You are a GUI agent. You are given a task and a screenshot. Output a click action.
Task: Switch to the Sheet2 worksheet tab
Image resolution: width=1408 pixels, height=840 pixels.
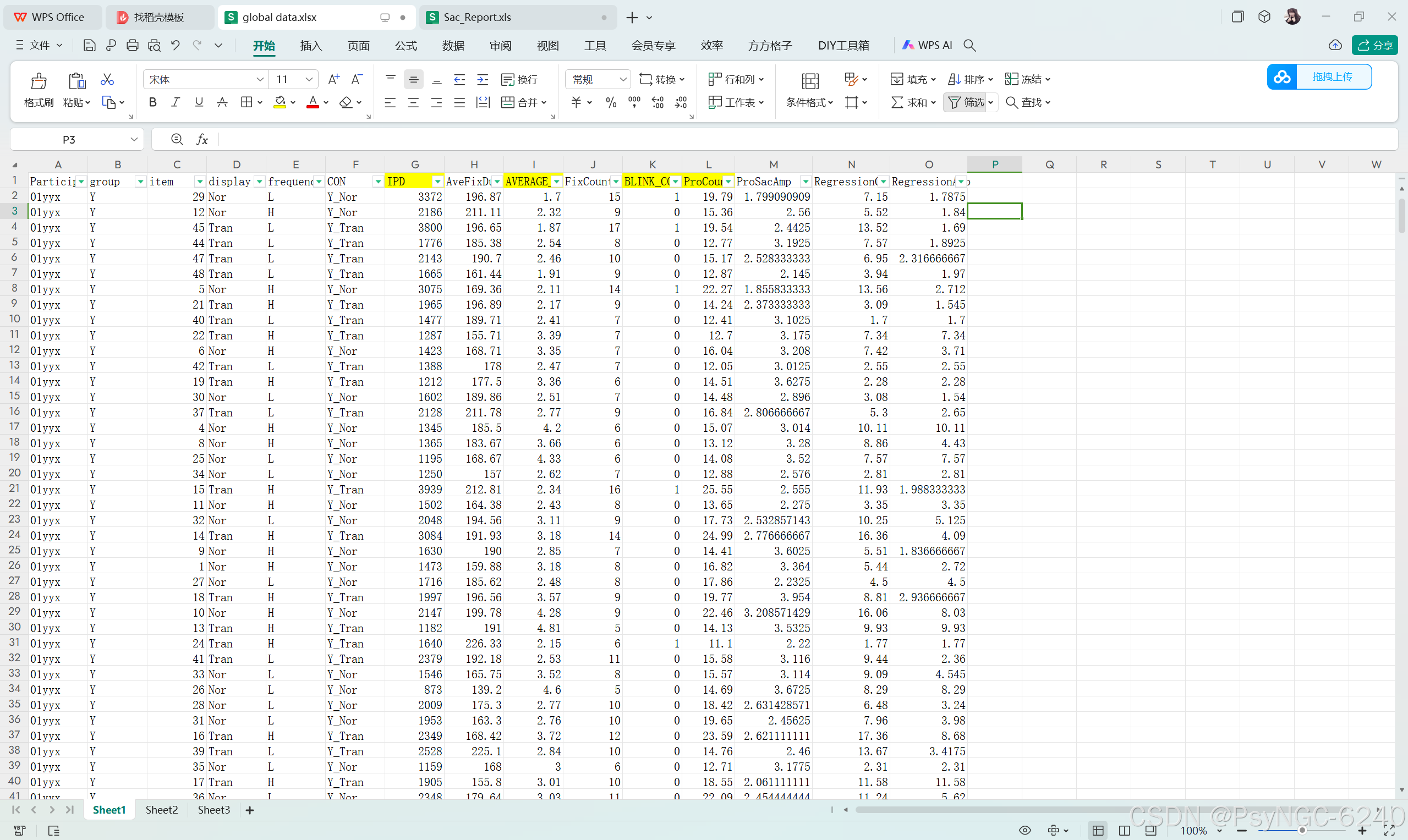point(161,809)
